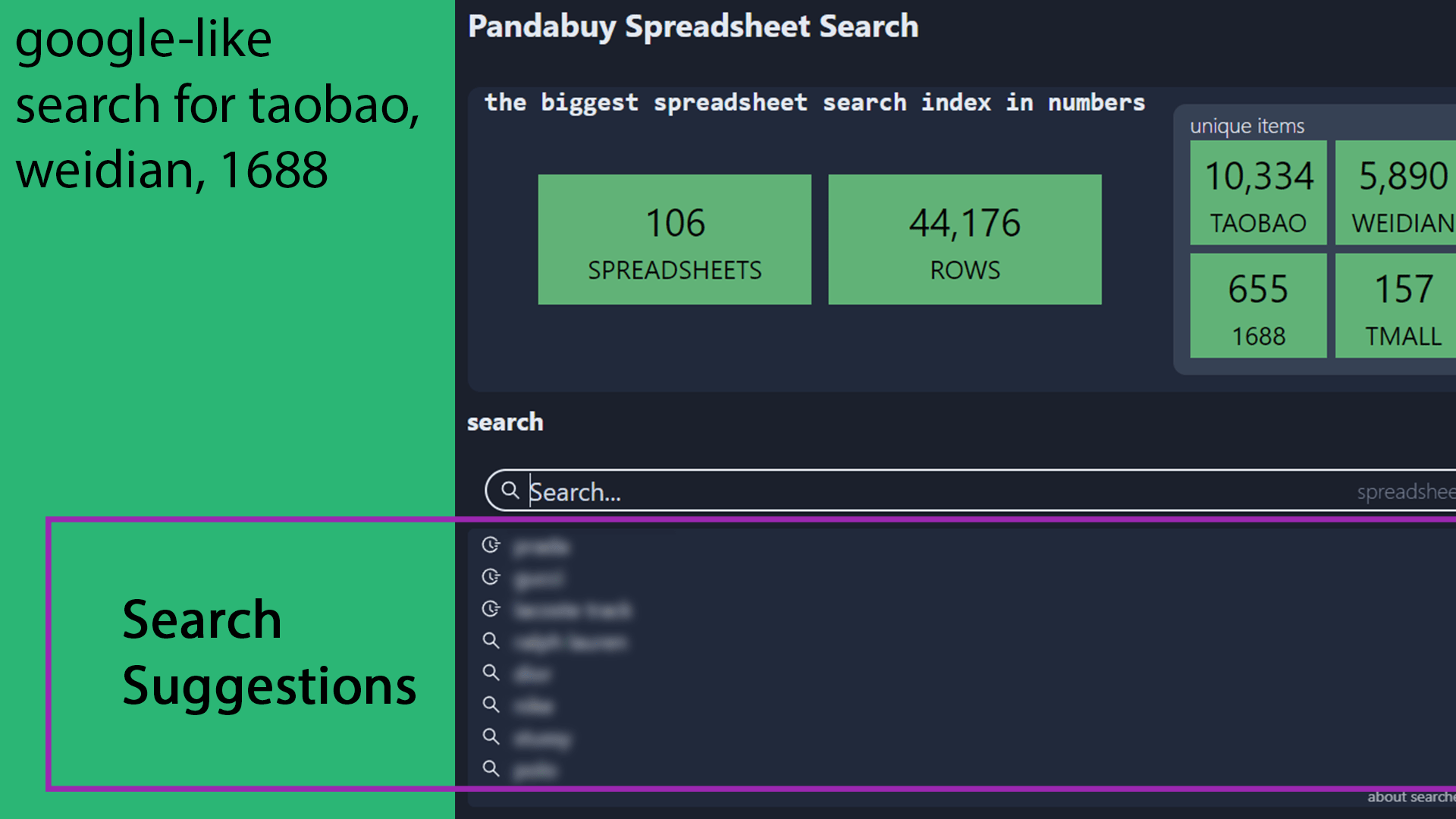Image resolution: width=1456 pixels, height=819 pixels.
Task: Click the 106 SPREADSHEETS stat box
Action: coord(674,240)
